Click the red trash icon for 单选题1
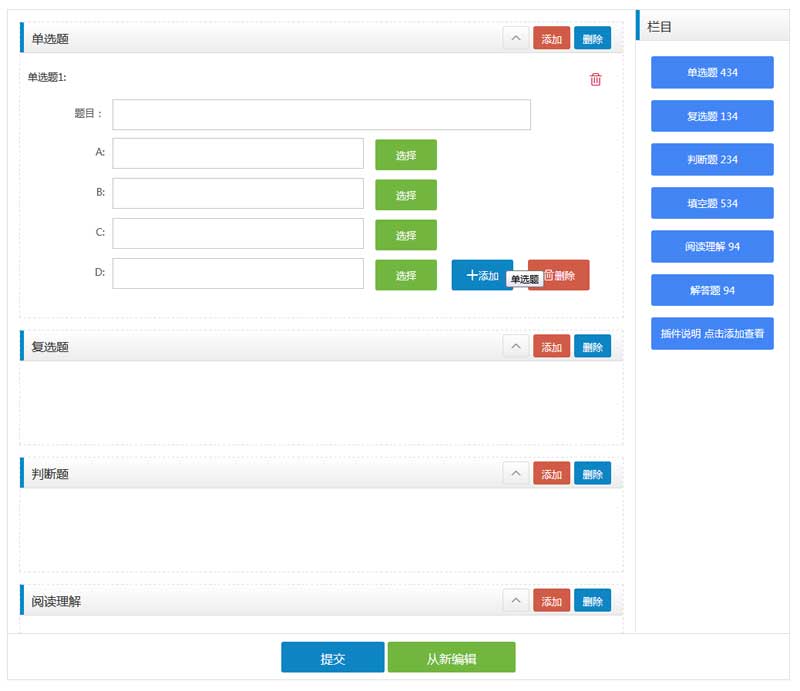Viewport: 800px width, 691px height. (x=596, y=80)
